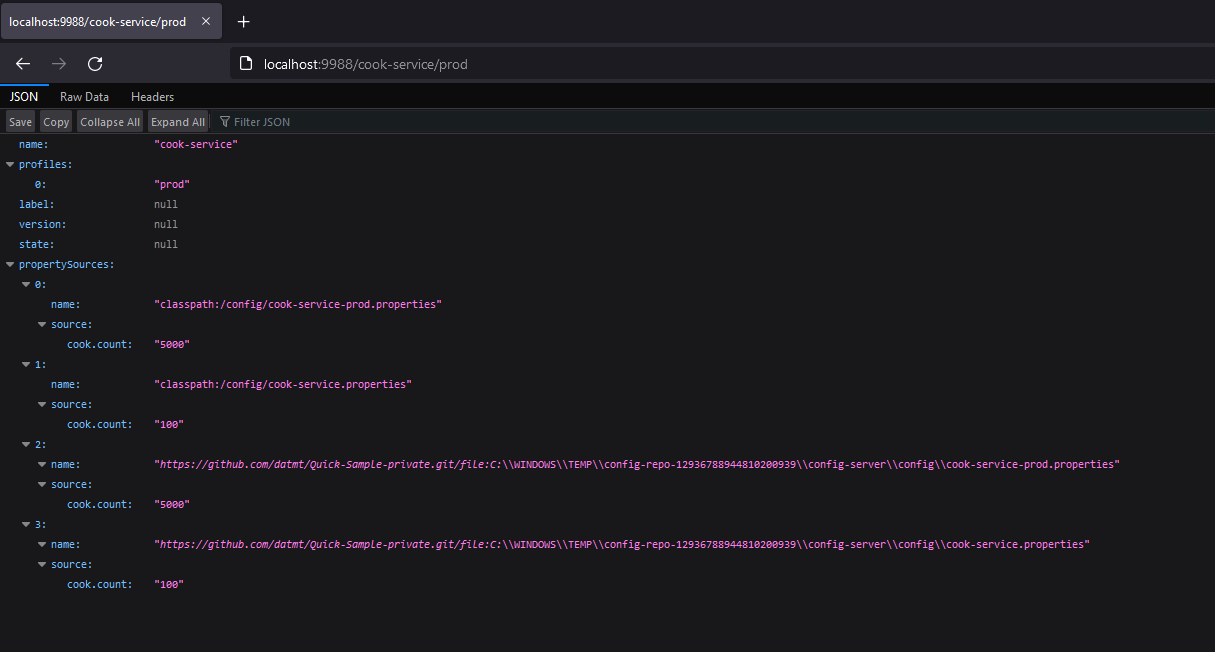Collapse the propertySources node
Screen dimensions: 1215x652
click(9, 263)
